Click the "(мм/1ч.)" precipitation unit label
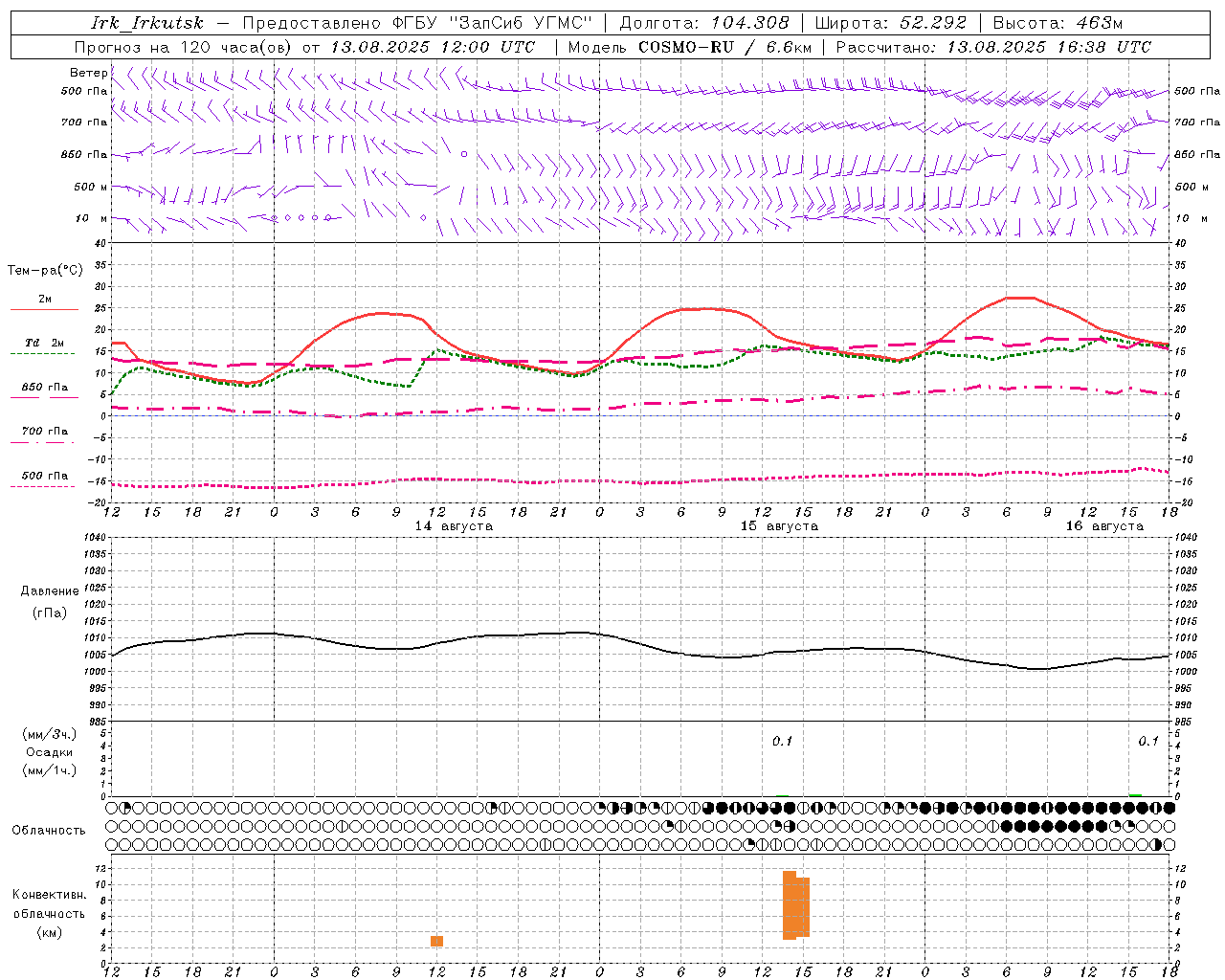The width and height of the screenshot is (1225, 980). coord(49,770)
